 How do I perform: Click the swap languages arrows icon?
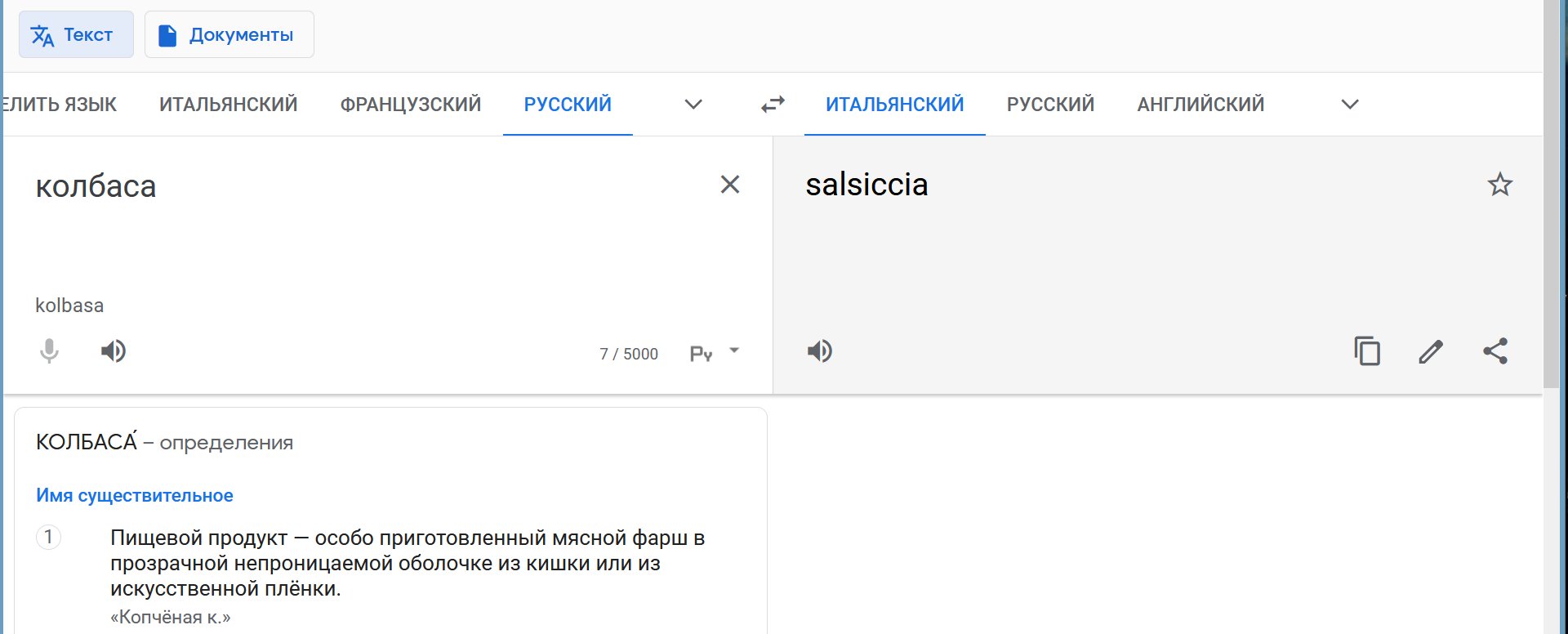coord(773,105)
